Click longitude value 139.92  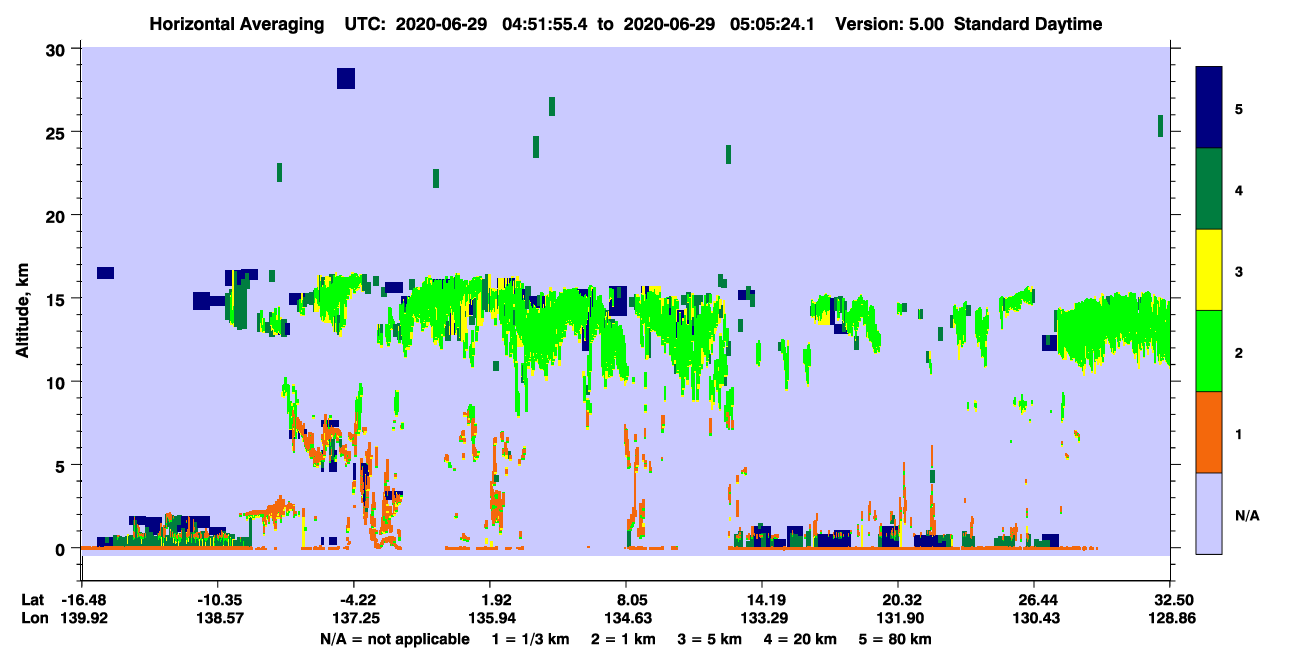coord(82,619)
